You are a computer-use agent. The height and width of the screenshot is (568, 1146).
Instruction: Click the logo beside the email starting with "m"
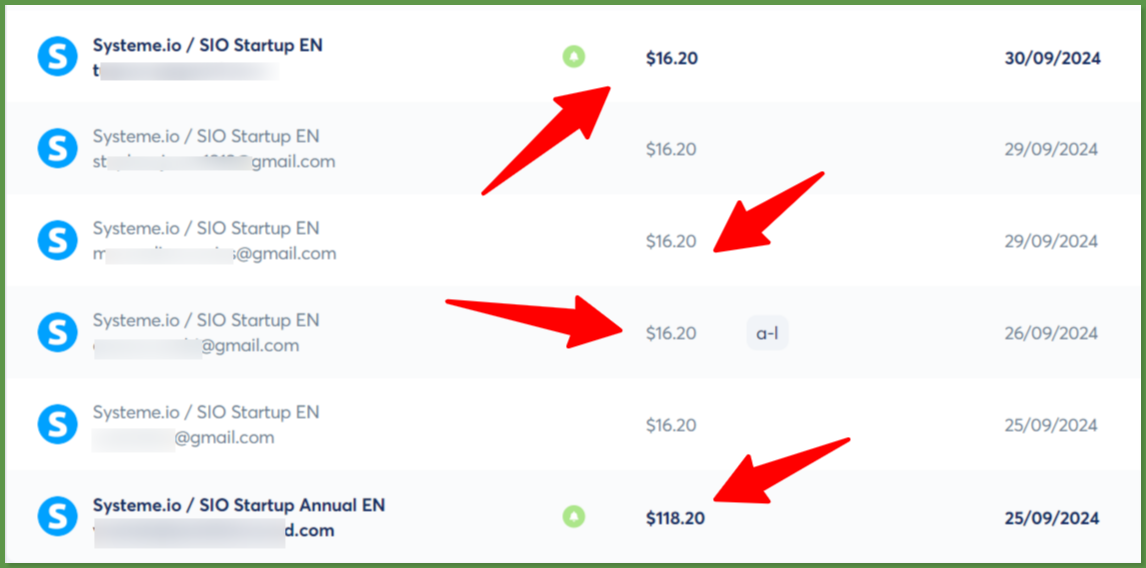pos(57,240)
